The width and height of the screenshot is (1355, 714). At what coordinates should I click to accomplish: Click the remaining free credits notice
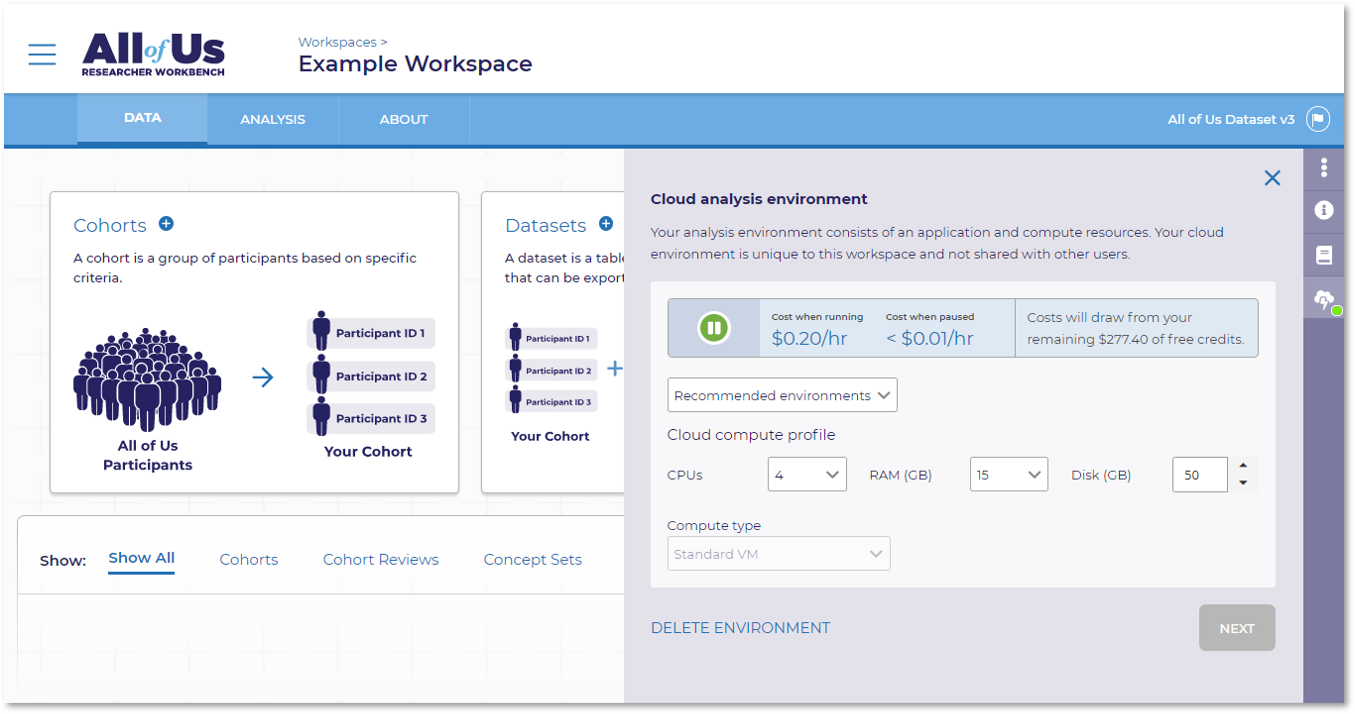(x=1136, y=328)
